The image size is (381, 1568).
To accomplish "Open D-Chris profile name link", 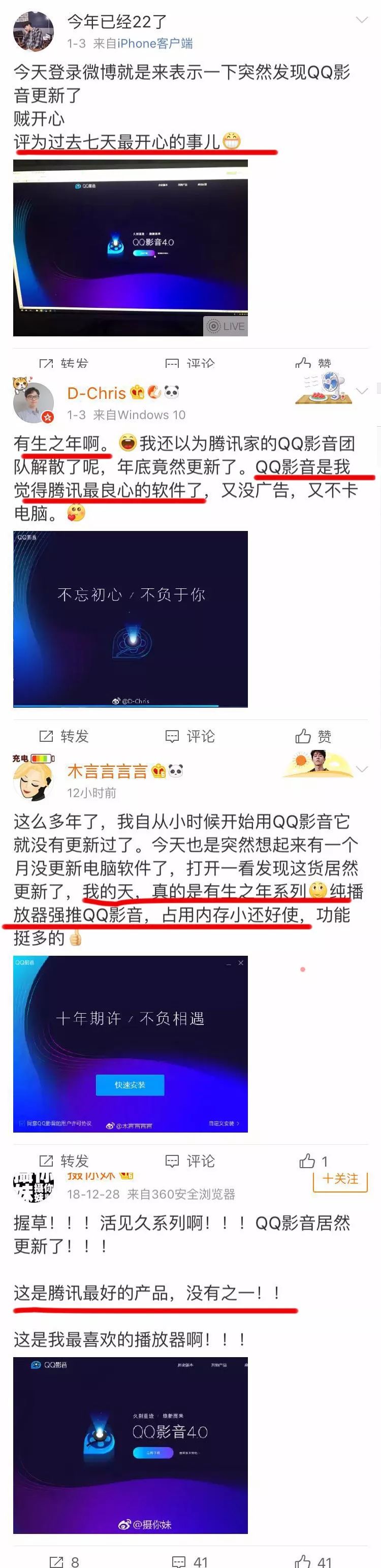I will point(96,393).
